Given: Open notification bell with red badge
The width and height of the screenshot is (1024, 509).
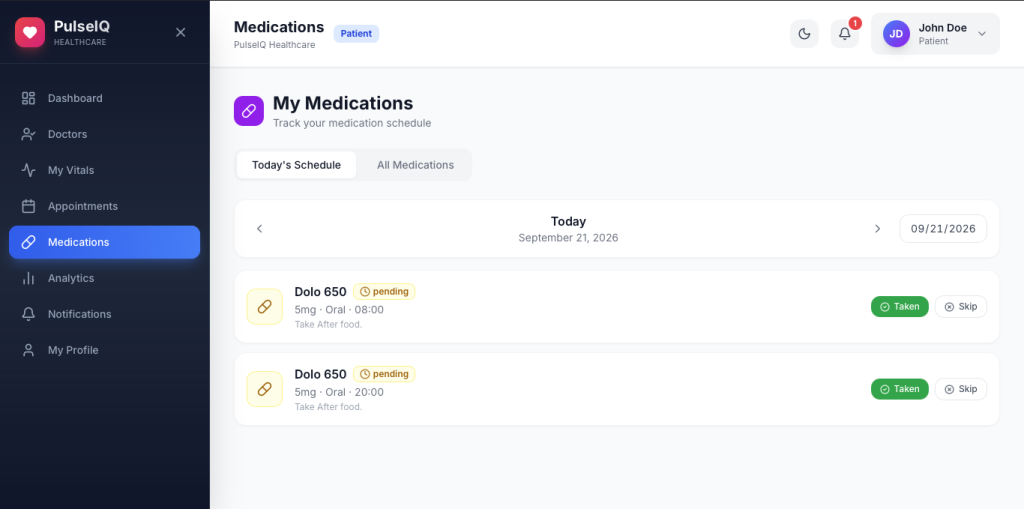Looking at the screenshot, I should pos(844,34).
